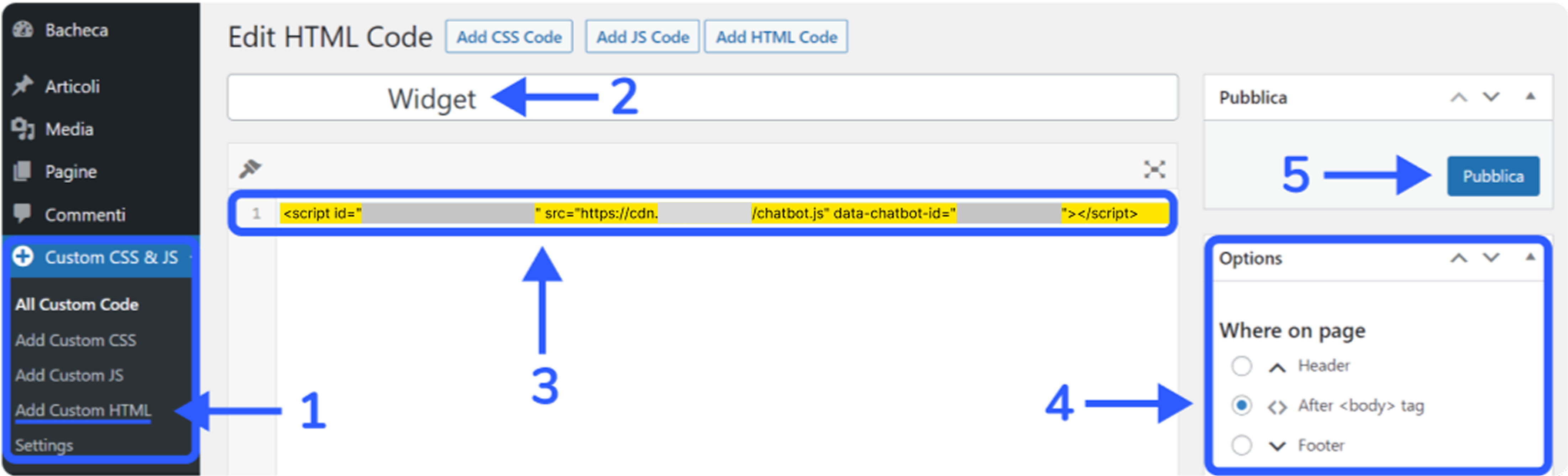Open Commenti menu item
The width and height of the screenshot is (1568, 476).
(x=85, y=214)
